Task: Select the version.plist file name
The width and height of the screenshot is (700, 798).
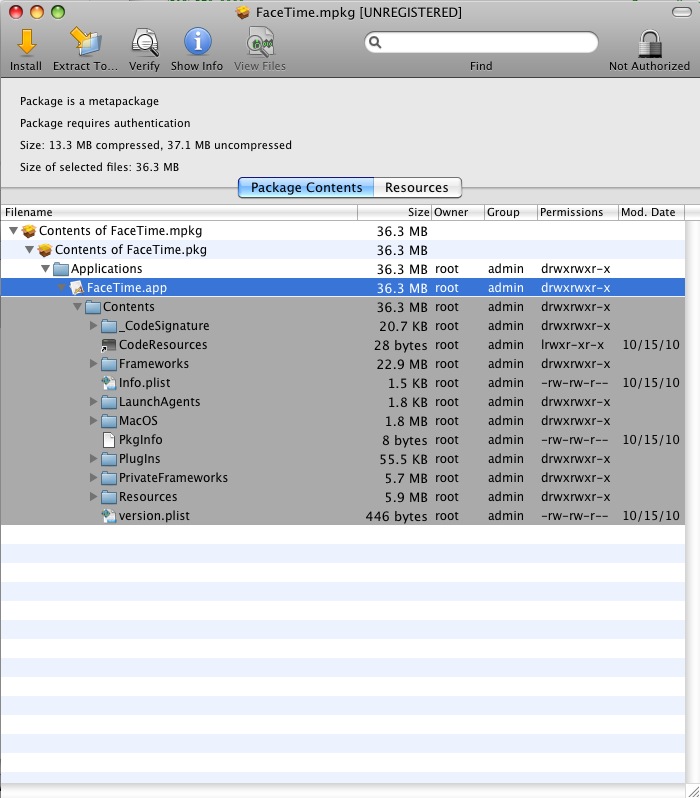Action: click(154, 516)
